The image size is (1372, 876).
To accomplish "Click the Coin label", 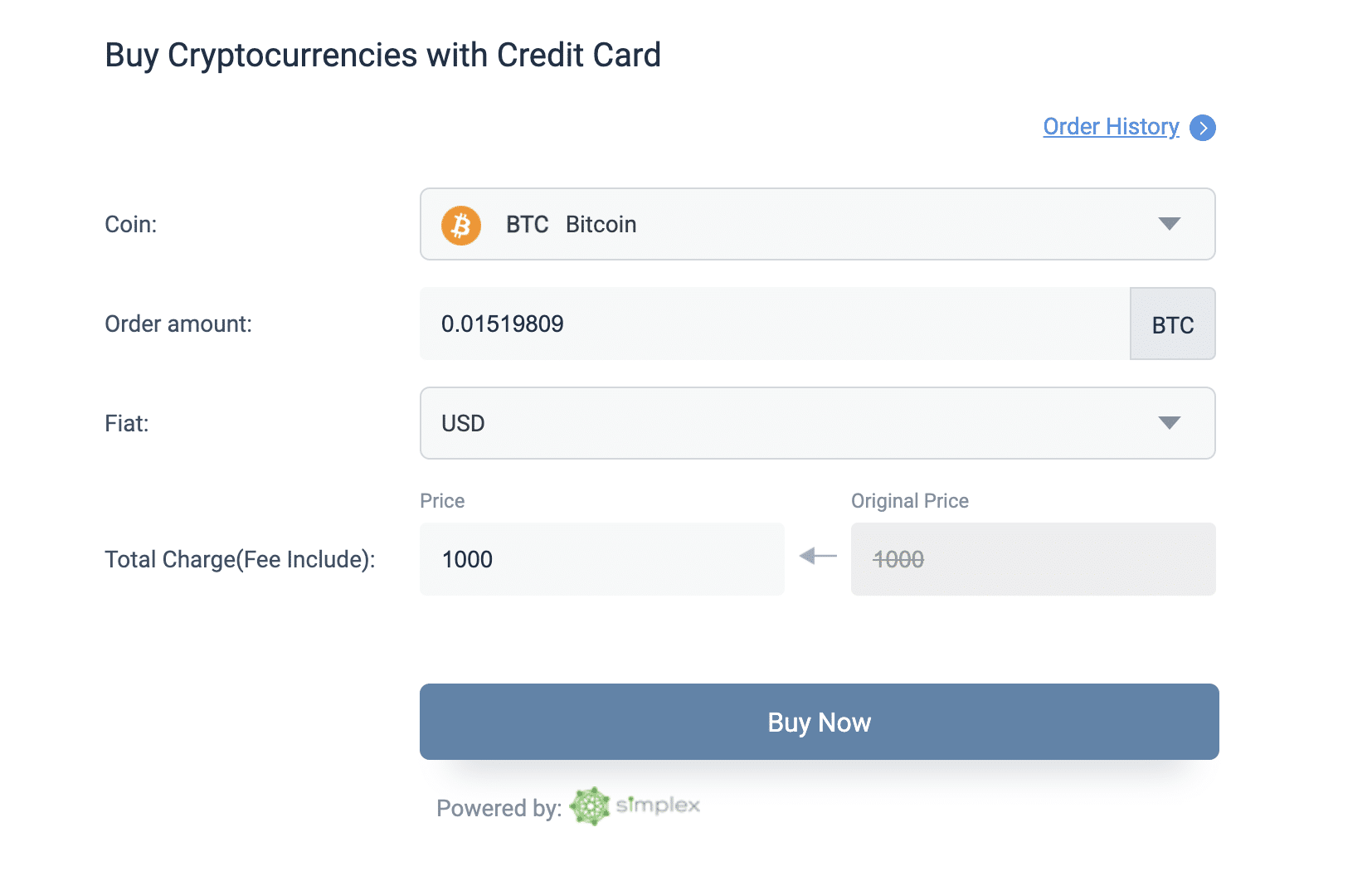I will click(x=131, y=225).
